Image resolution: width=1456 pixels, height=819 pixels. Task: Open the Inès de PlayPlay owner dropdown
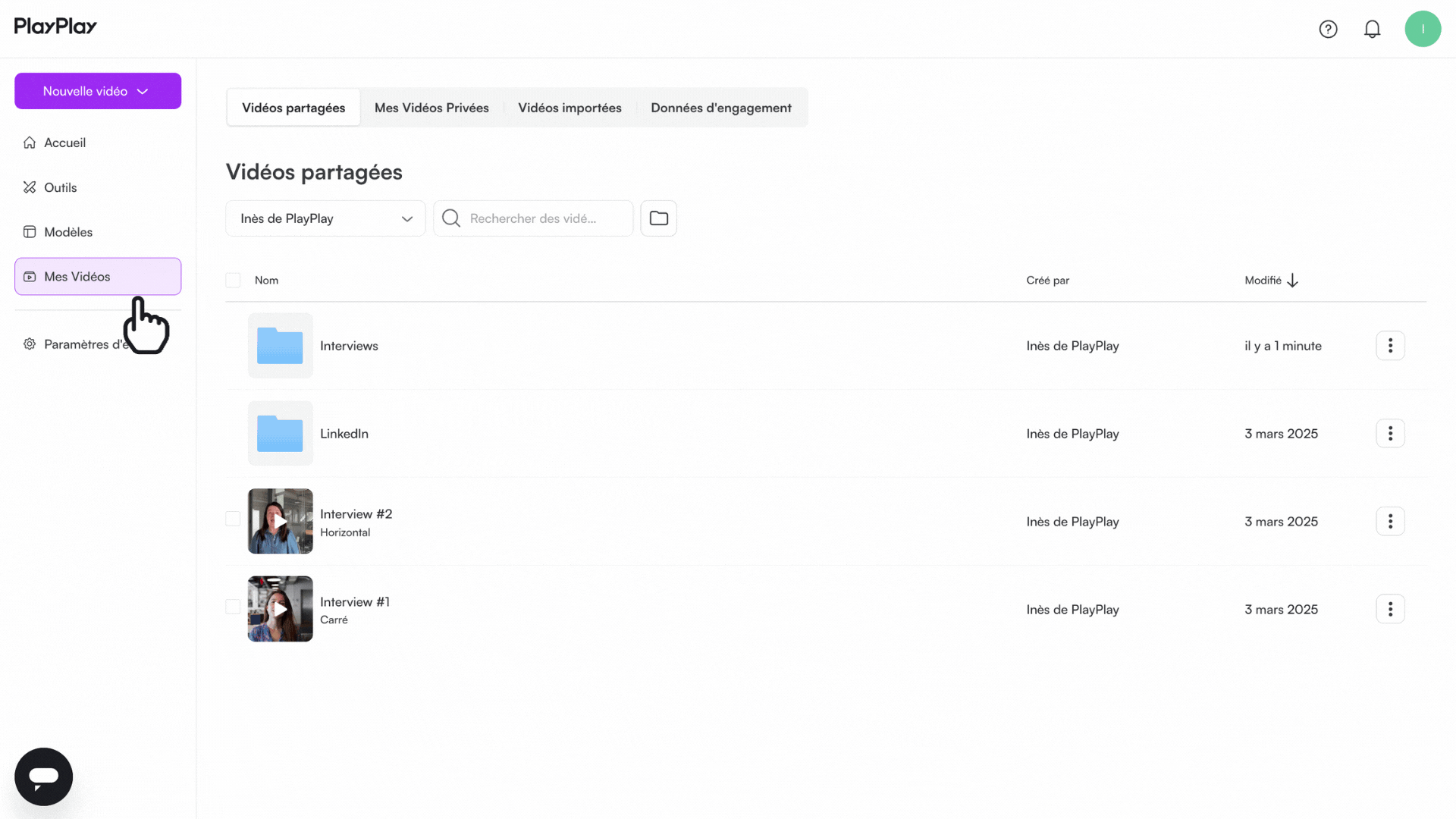tap(325, 218)
